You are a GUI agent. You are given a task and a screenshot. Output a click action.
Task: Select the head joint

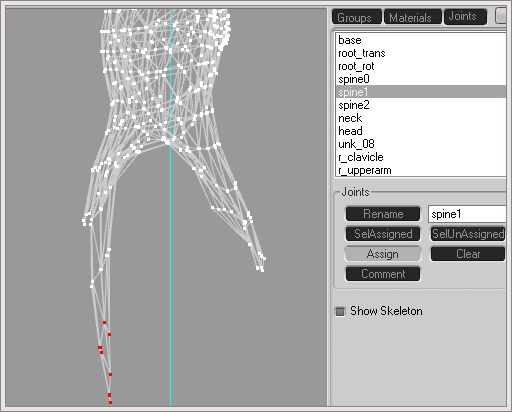[x=421, y=131]
